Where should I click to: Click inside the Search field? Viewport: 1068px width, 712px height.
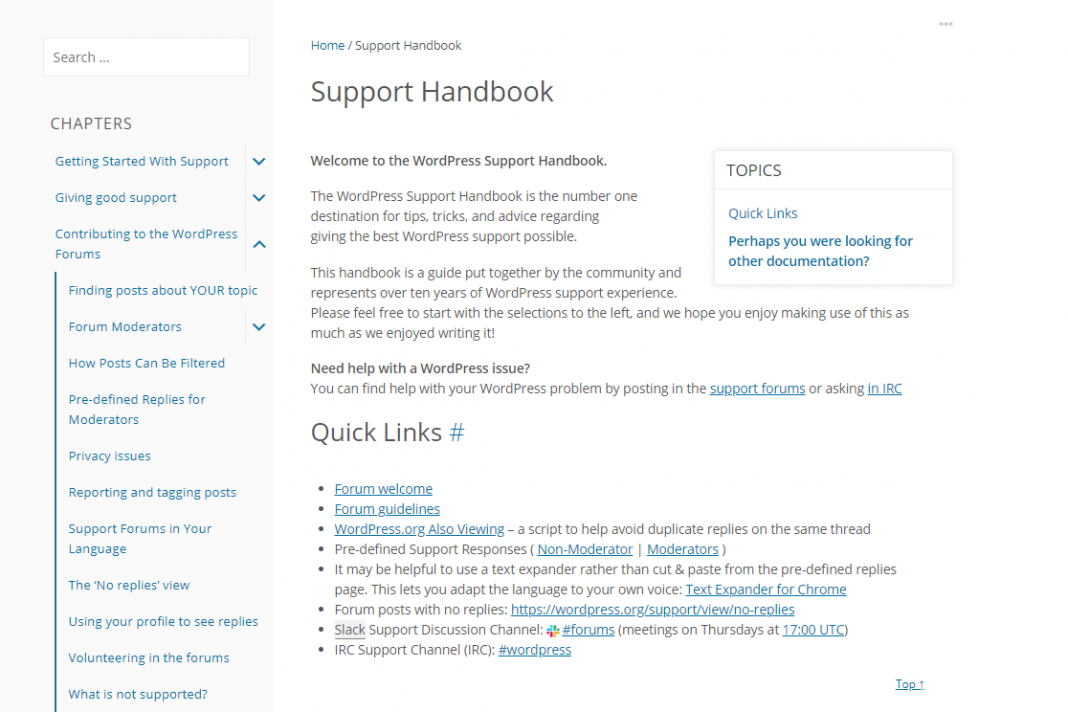[x=146, y=57]
